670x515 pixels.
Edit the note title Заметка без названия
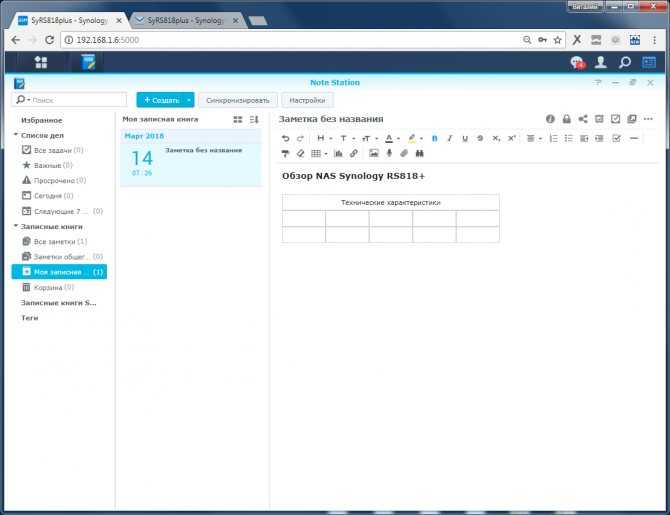tap(331, 119)
